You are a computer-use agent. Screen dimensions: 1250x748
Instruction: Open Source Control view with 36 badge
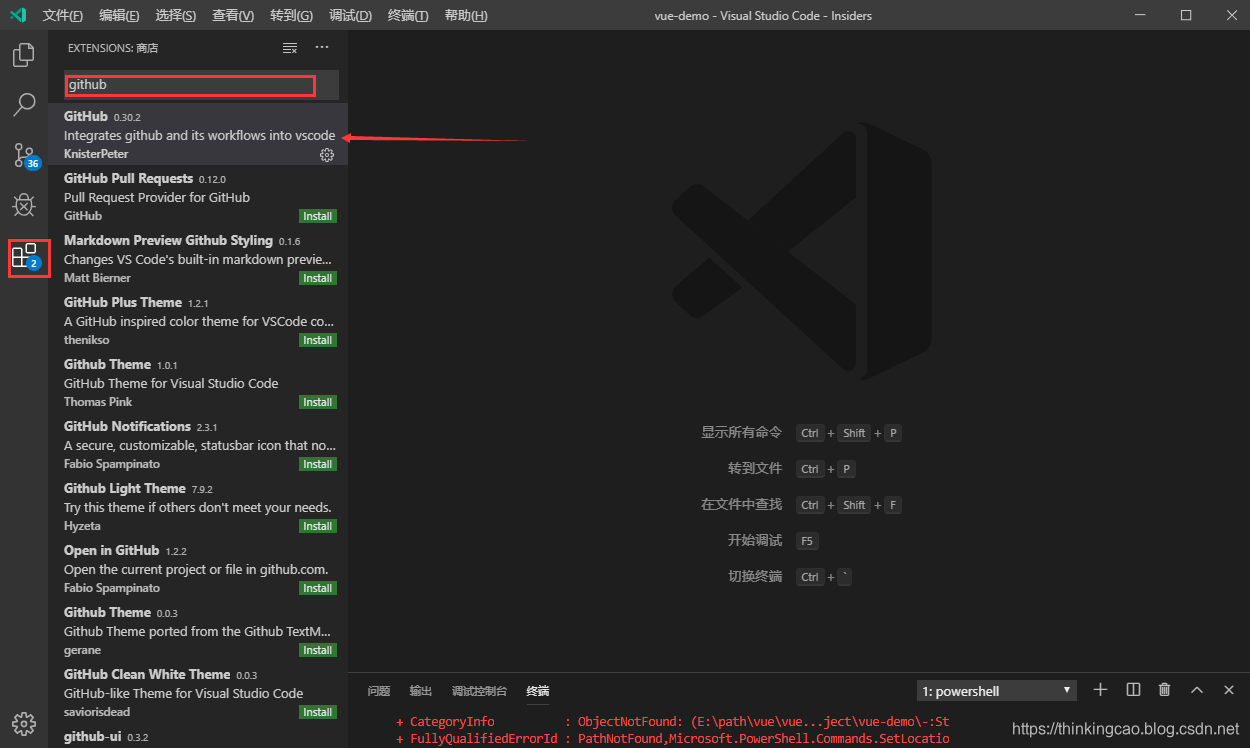(24, 155)
